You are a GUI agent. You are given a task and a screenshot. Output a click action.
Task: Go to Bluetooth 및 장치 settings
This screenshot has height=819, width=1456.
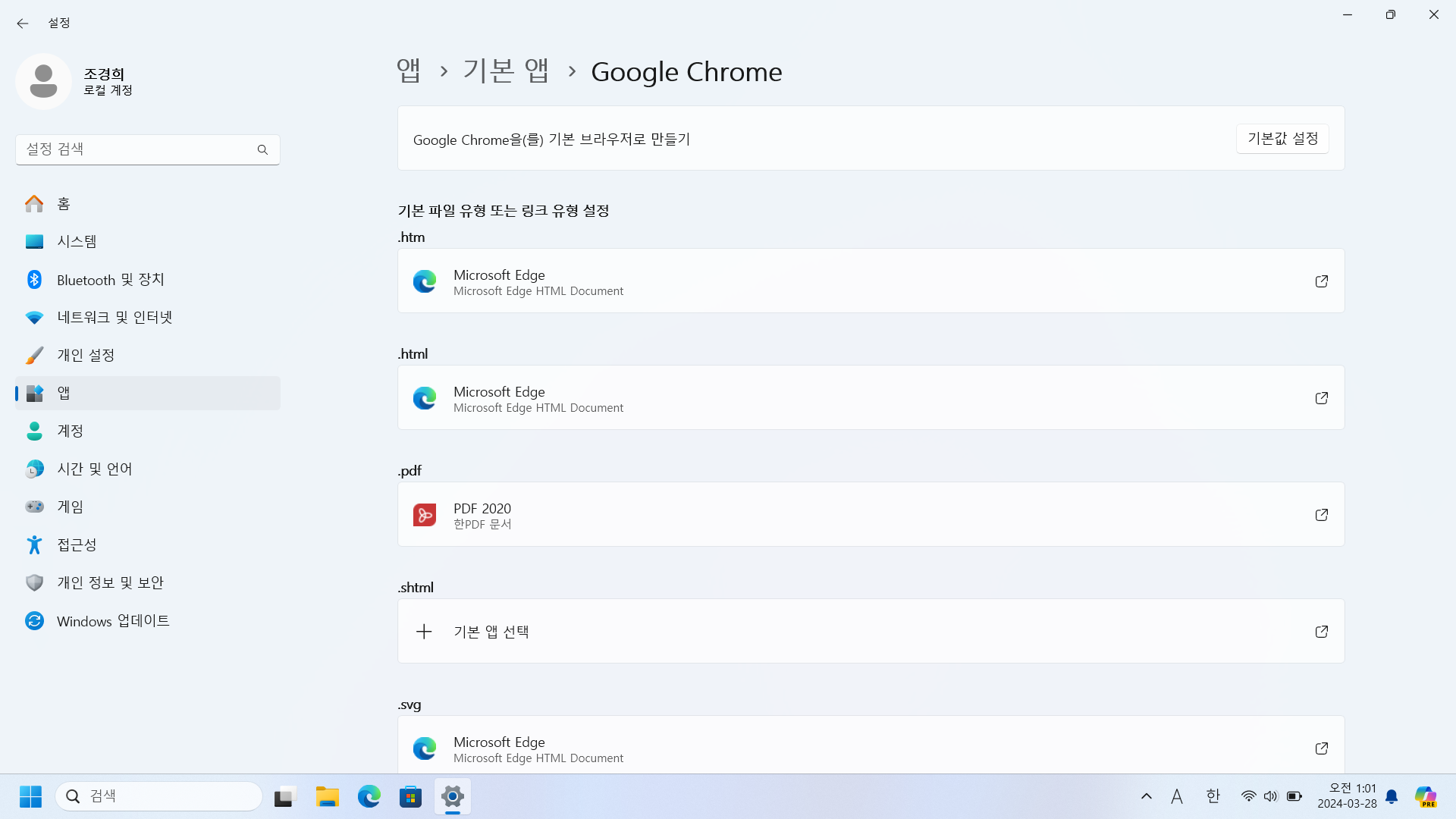148,279
